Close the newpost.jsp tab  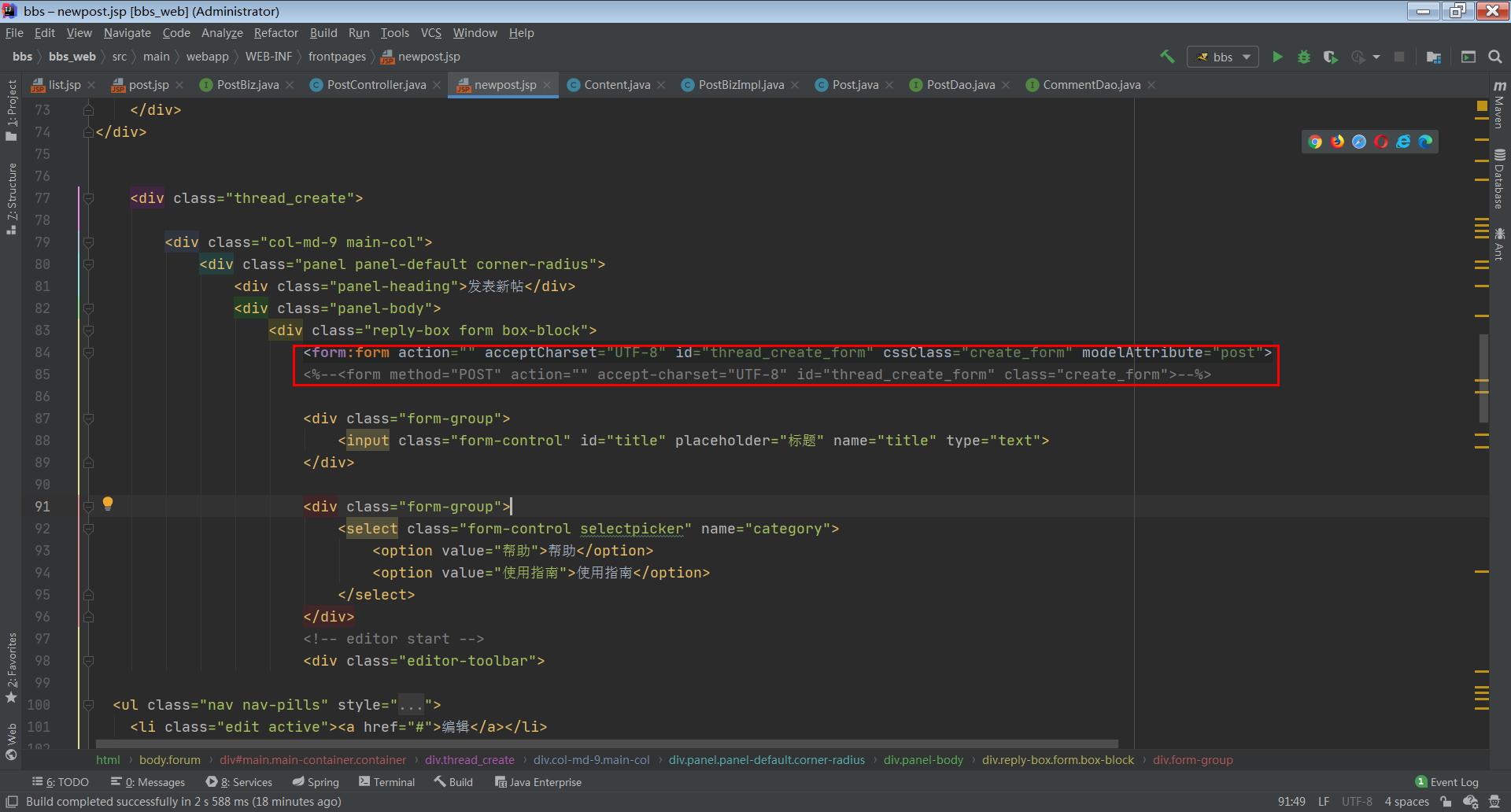547,85
